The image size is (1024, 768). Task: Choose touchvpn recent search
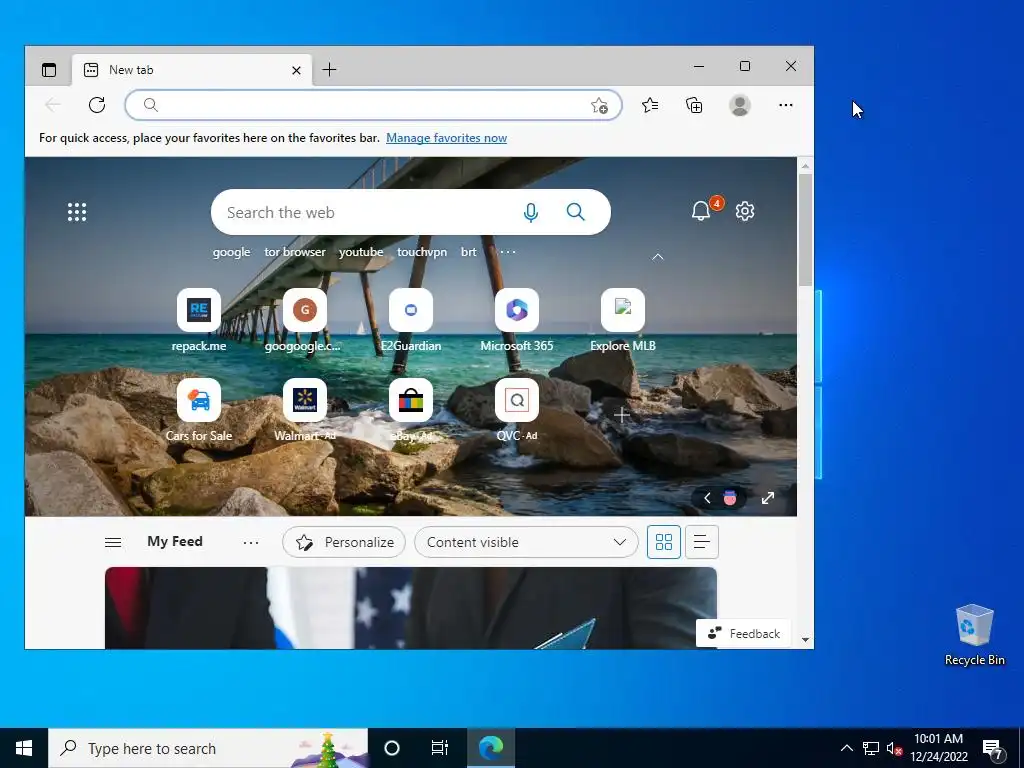click(422, 252)
